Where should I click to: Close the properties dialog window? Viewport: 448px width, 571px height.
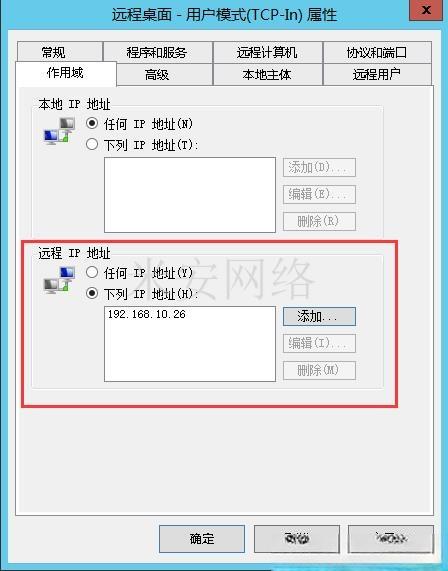[426, 10]
